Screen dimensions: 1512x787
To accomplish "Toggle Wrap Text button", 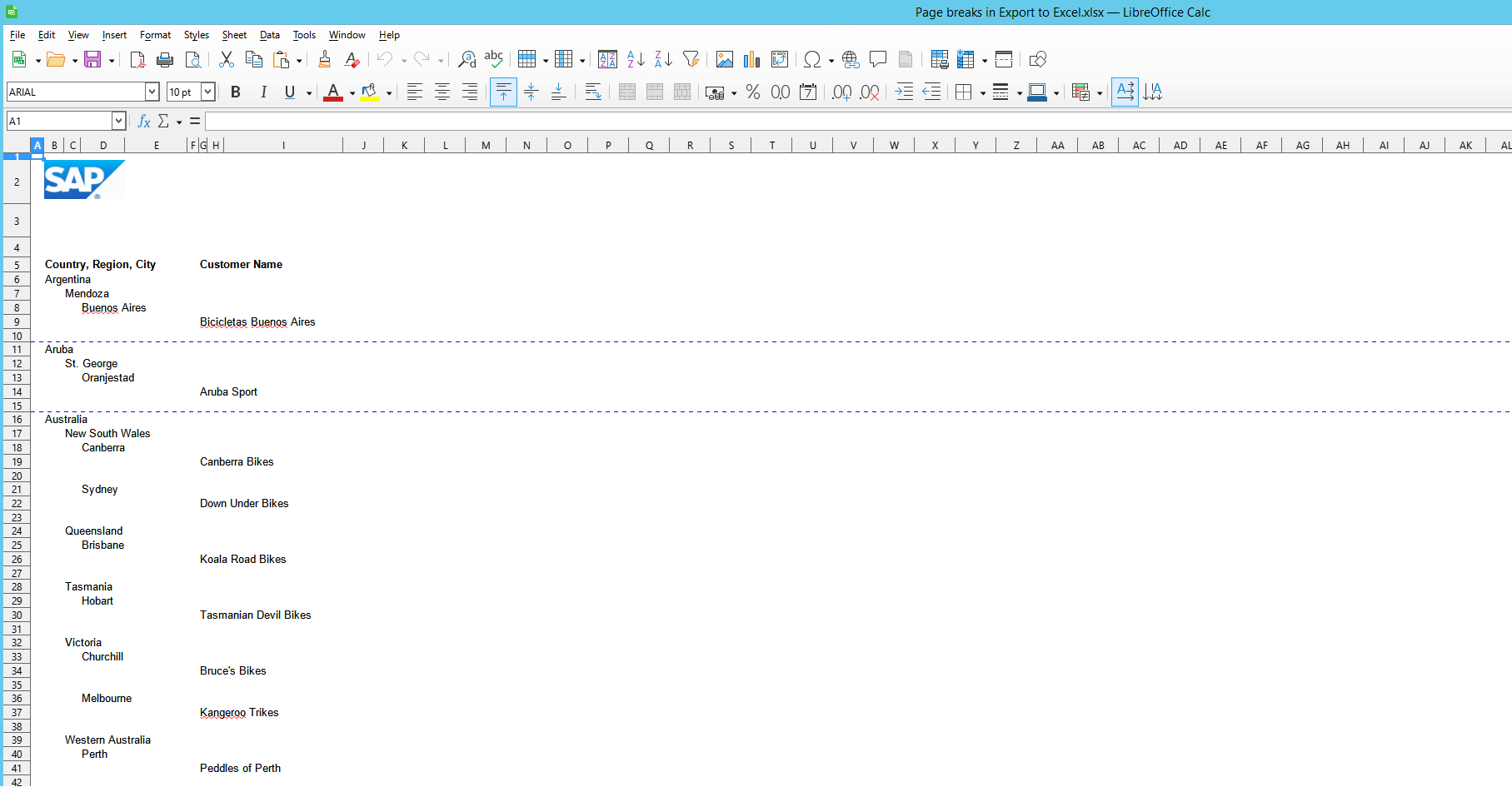I will 593,92.
